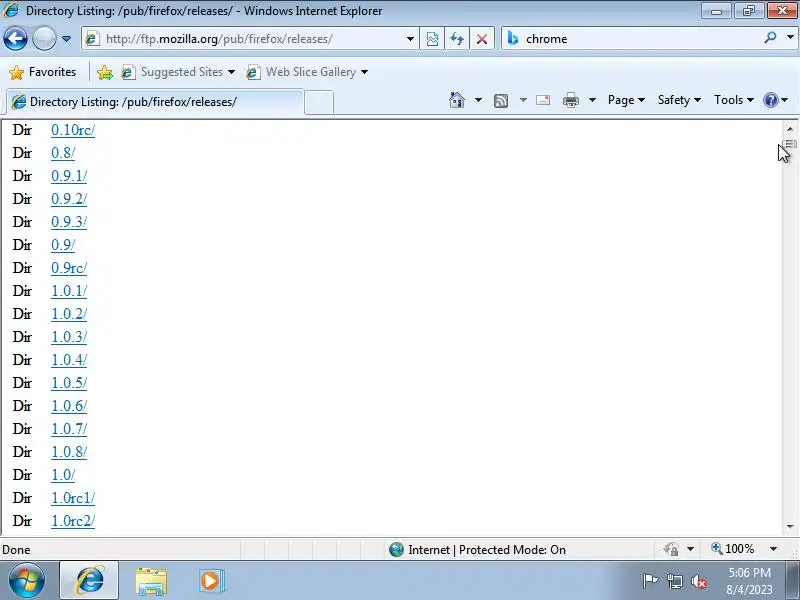Open the search provider dropdown arrow
800x600 pixels.
click(790, 38)
